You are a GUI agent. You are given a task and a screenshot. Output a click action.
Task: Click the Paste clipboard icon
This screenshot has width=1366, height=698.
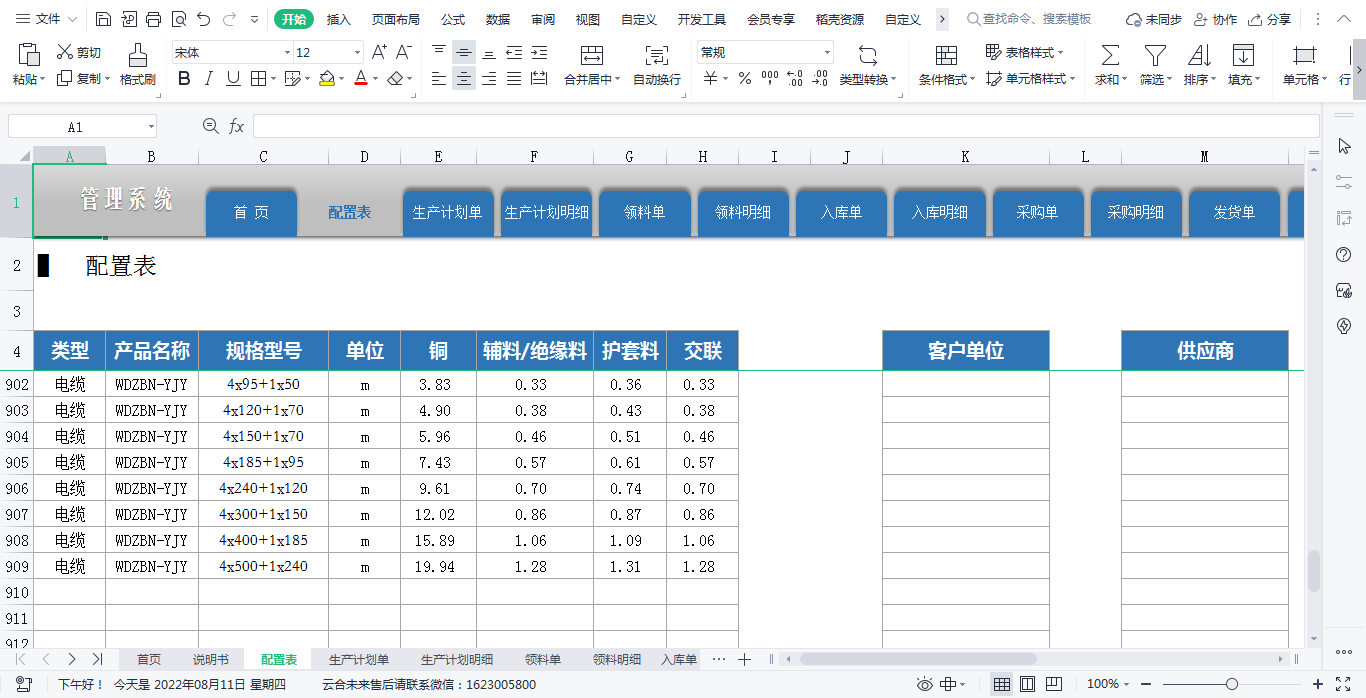point(29,56)
